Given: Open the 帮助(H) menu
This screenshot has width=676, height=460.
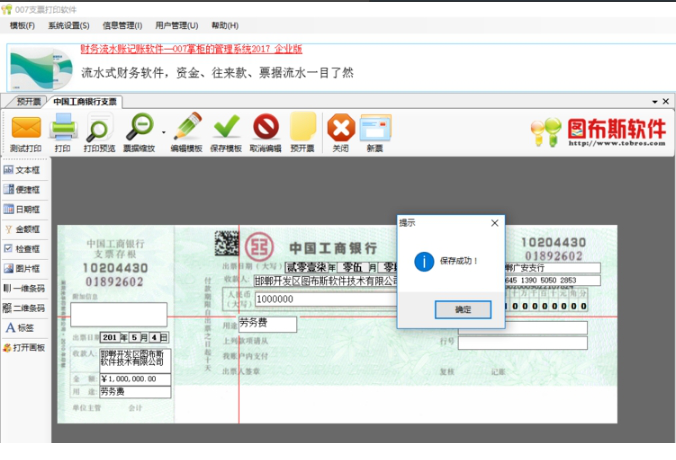Looking at the screenshot, I should (x=225, y=25).
